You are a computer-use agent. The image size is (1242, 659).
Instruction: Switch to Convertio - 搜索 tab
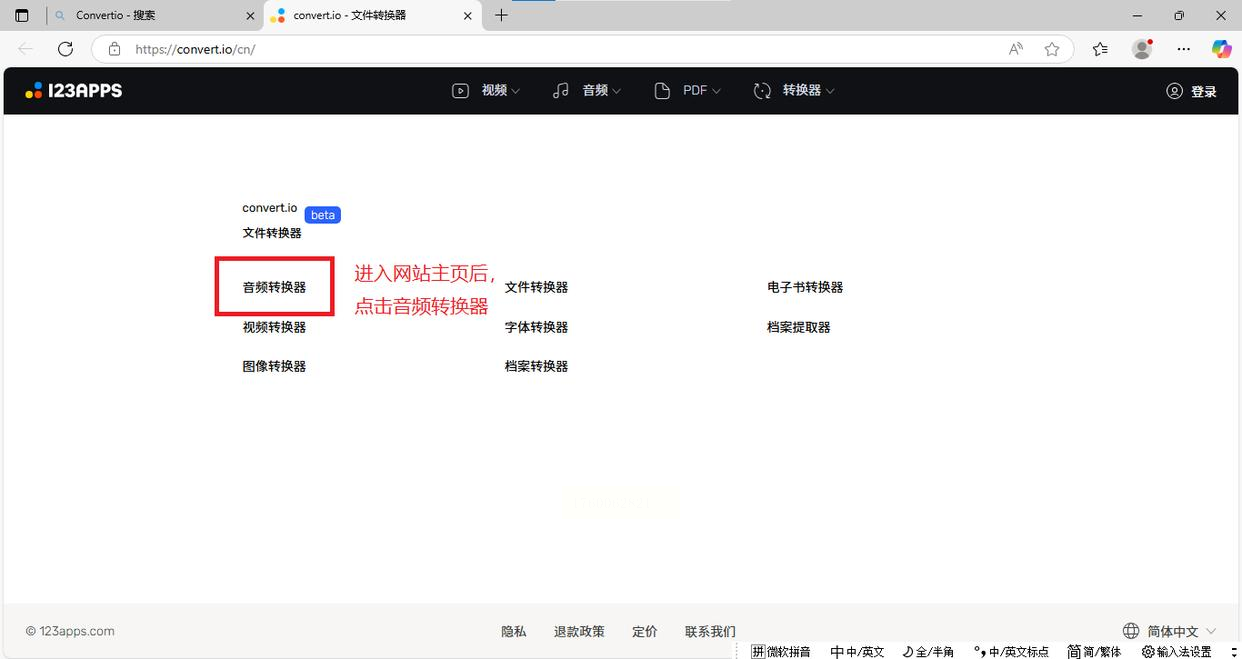(x=156, y=16)
